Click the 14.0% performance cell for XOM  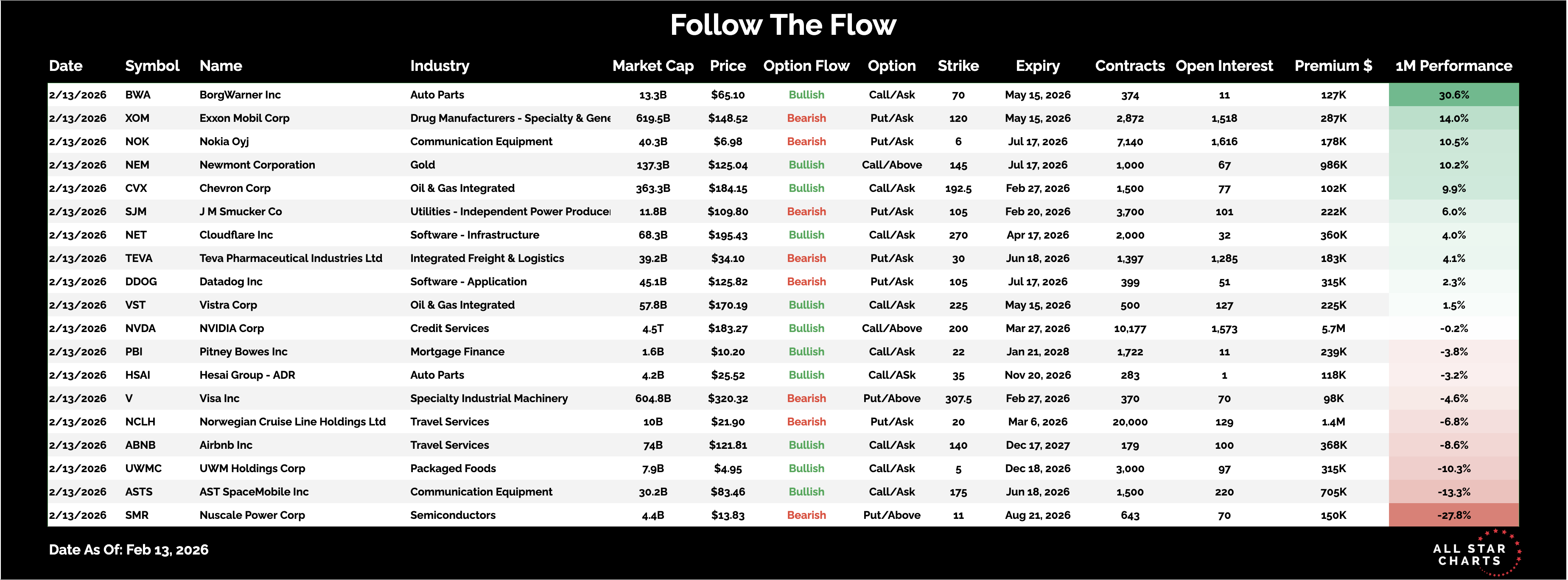tap(1453, 118)
